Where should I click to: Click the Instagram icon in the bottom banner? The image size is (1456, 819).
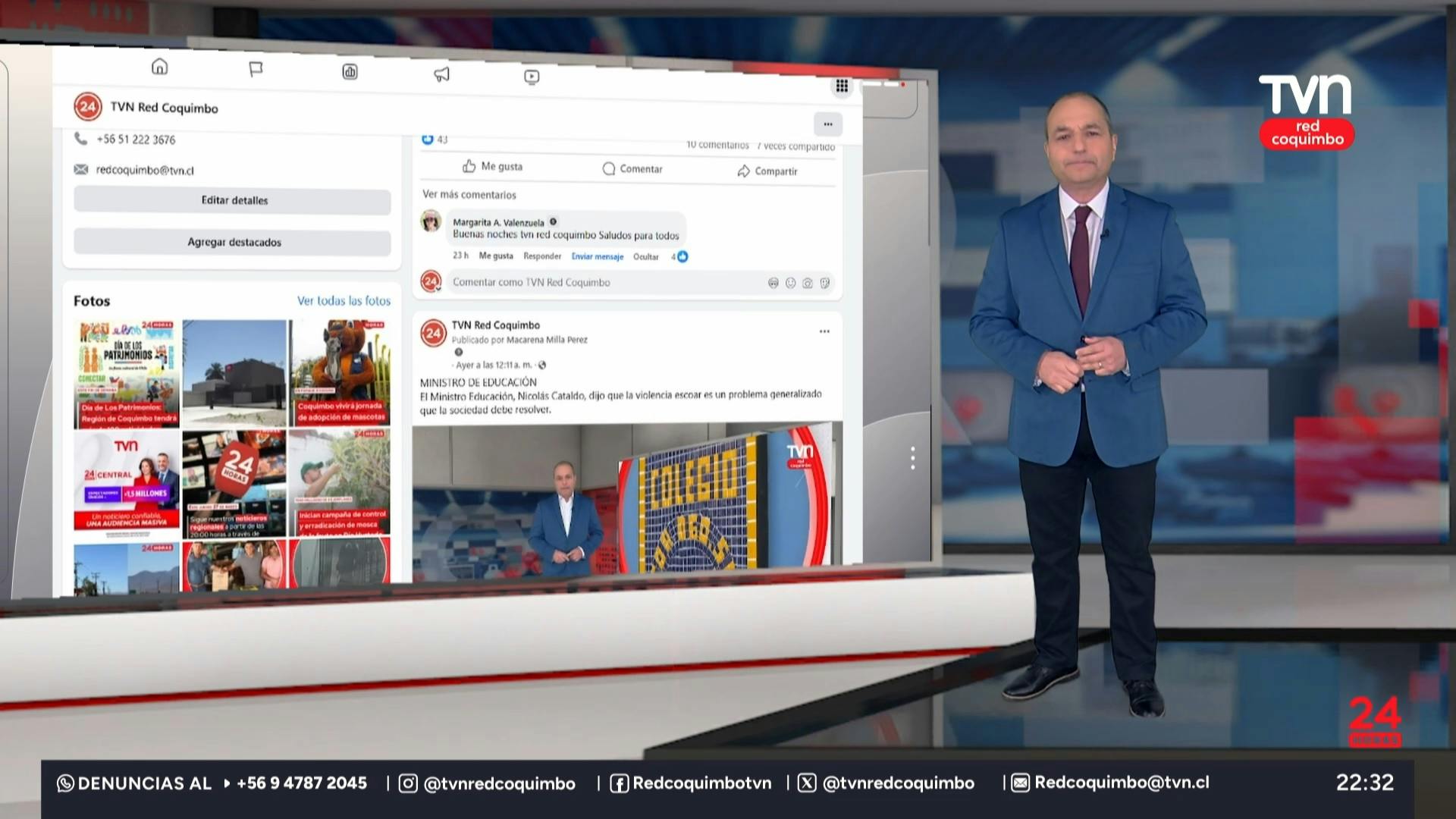pos(408,783)
